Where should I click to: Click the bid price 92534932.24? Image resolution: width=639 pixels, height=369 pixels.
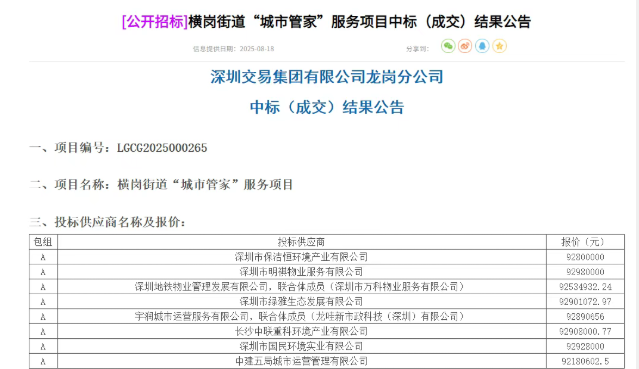click(585, 287)
